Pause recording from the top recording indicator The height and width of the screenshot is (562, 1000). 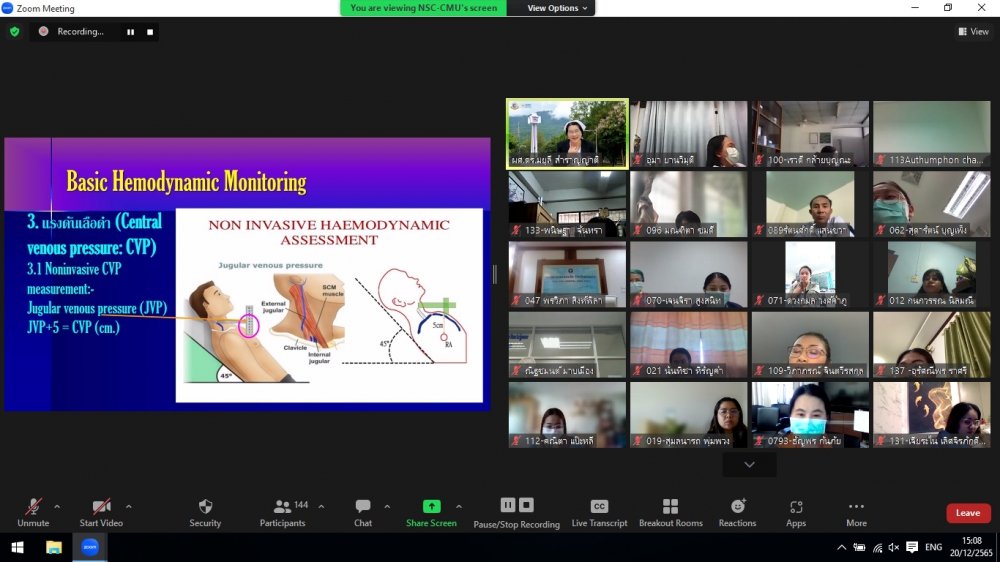130,32
